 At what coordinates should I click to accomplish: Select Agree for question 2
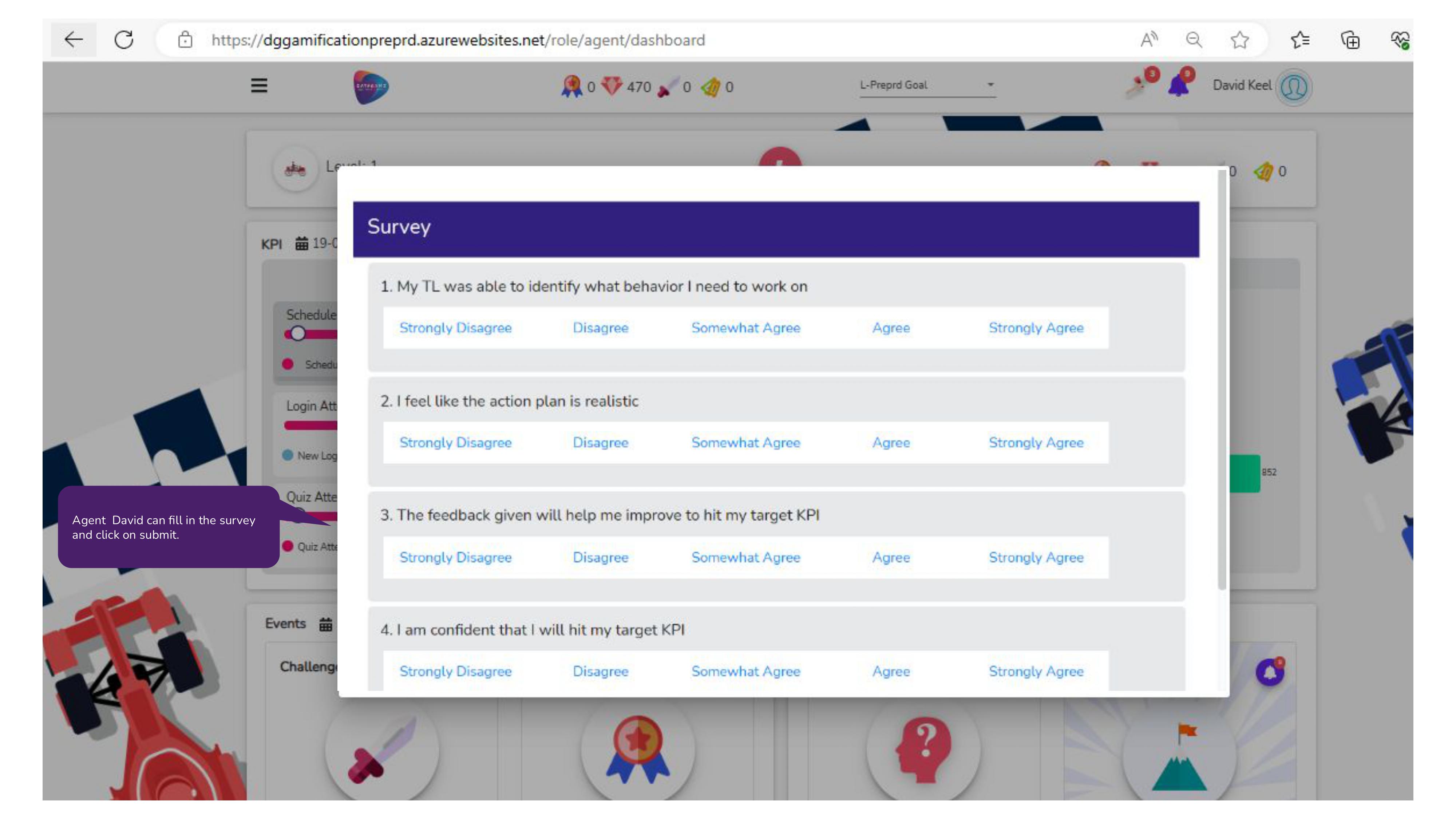(891, 443)
